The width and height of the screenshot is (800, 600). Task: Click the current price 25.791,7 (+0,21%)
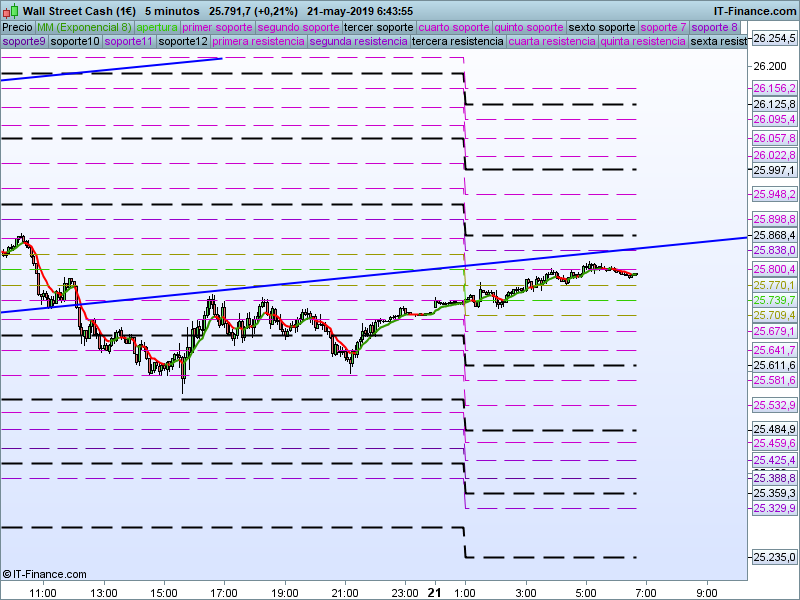click(x=254, y=11)
